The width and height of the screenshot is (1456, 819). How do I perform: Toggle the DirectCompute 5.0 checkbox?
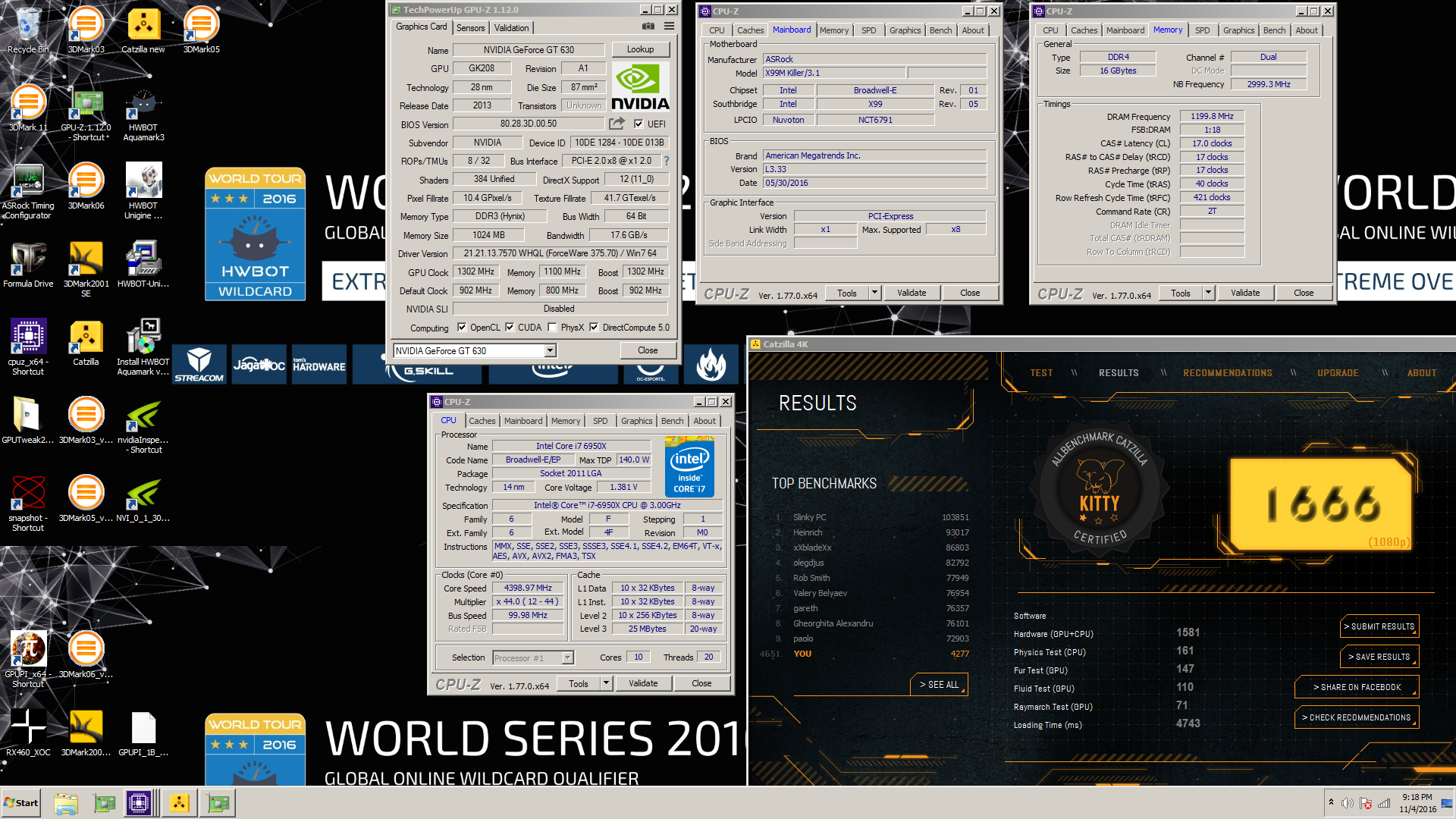click(x=594, y=328)
